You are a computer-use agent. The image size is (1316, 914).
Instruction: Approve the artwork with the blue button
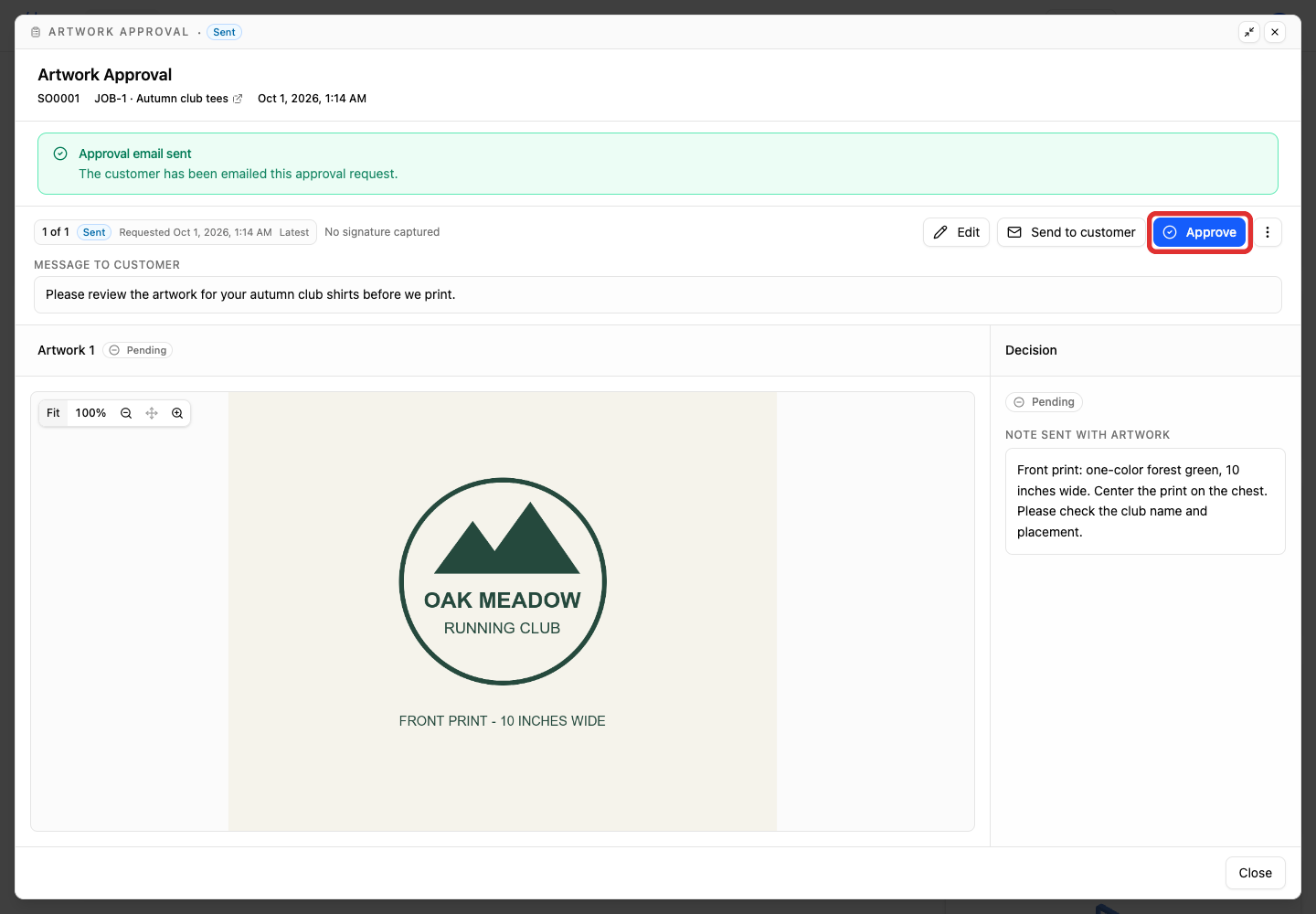tap(1199, 232)
